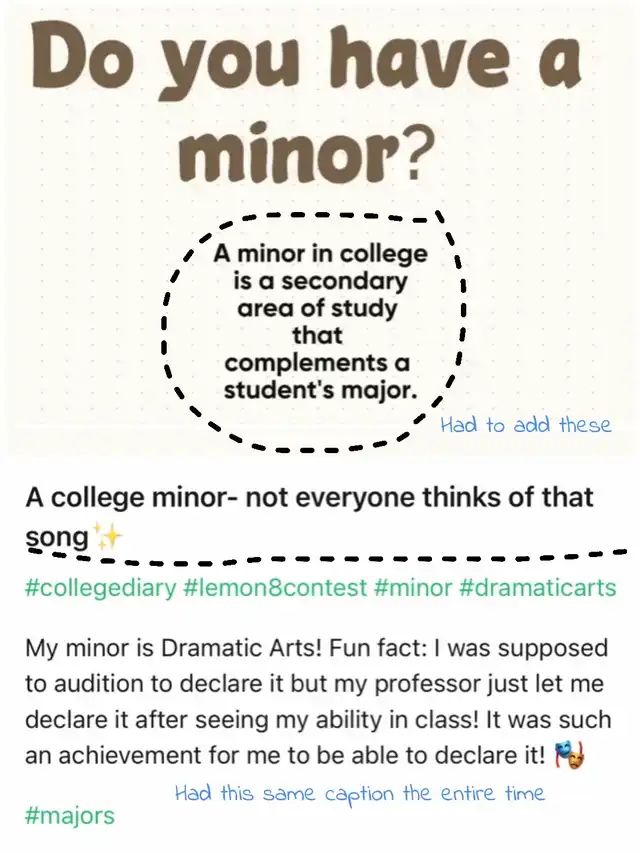Click the blue 'Had to add these' note
Image resolution: width=640 pixels, height=853 pixels.
526,424
